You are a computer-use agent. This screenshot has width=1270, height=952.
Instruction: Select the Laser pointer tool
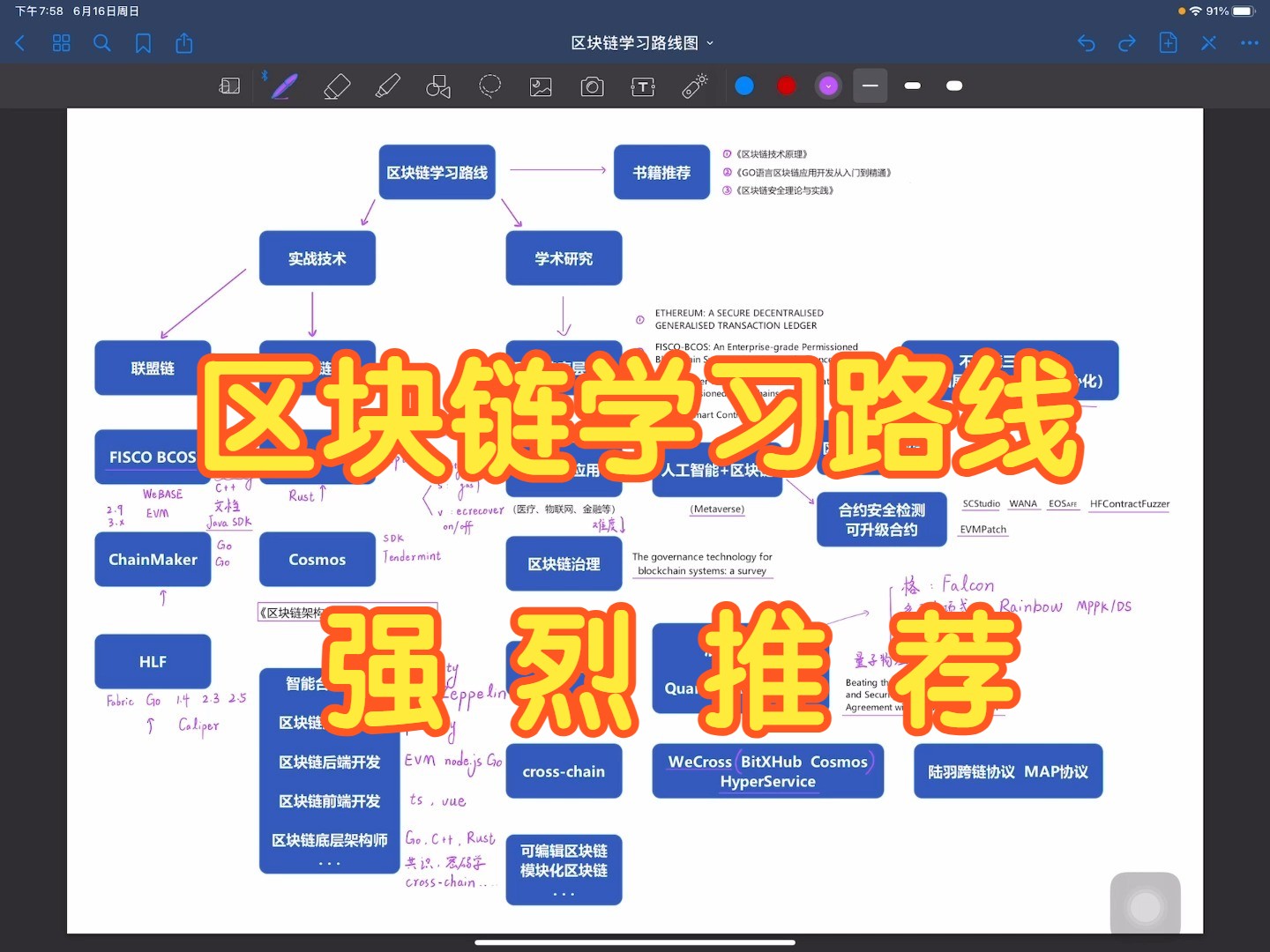695,86
